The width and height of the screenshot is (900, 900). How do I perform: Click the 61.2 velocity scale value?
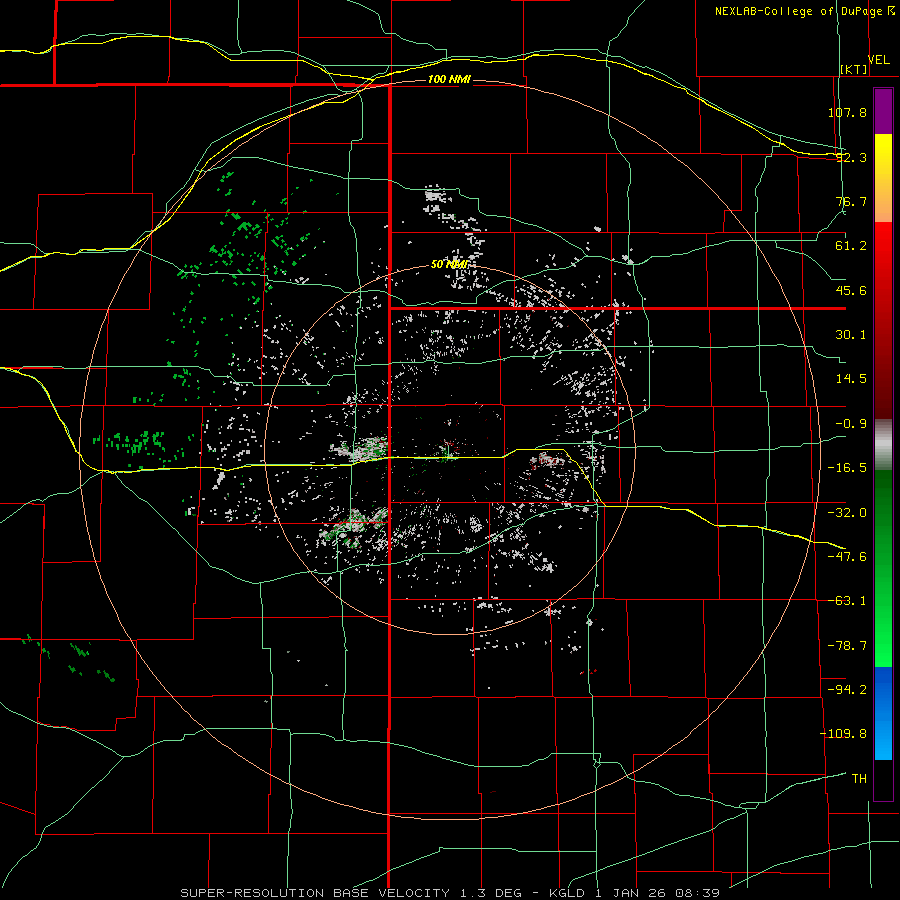[851, 246]
